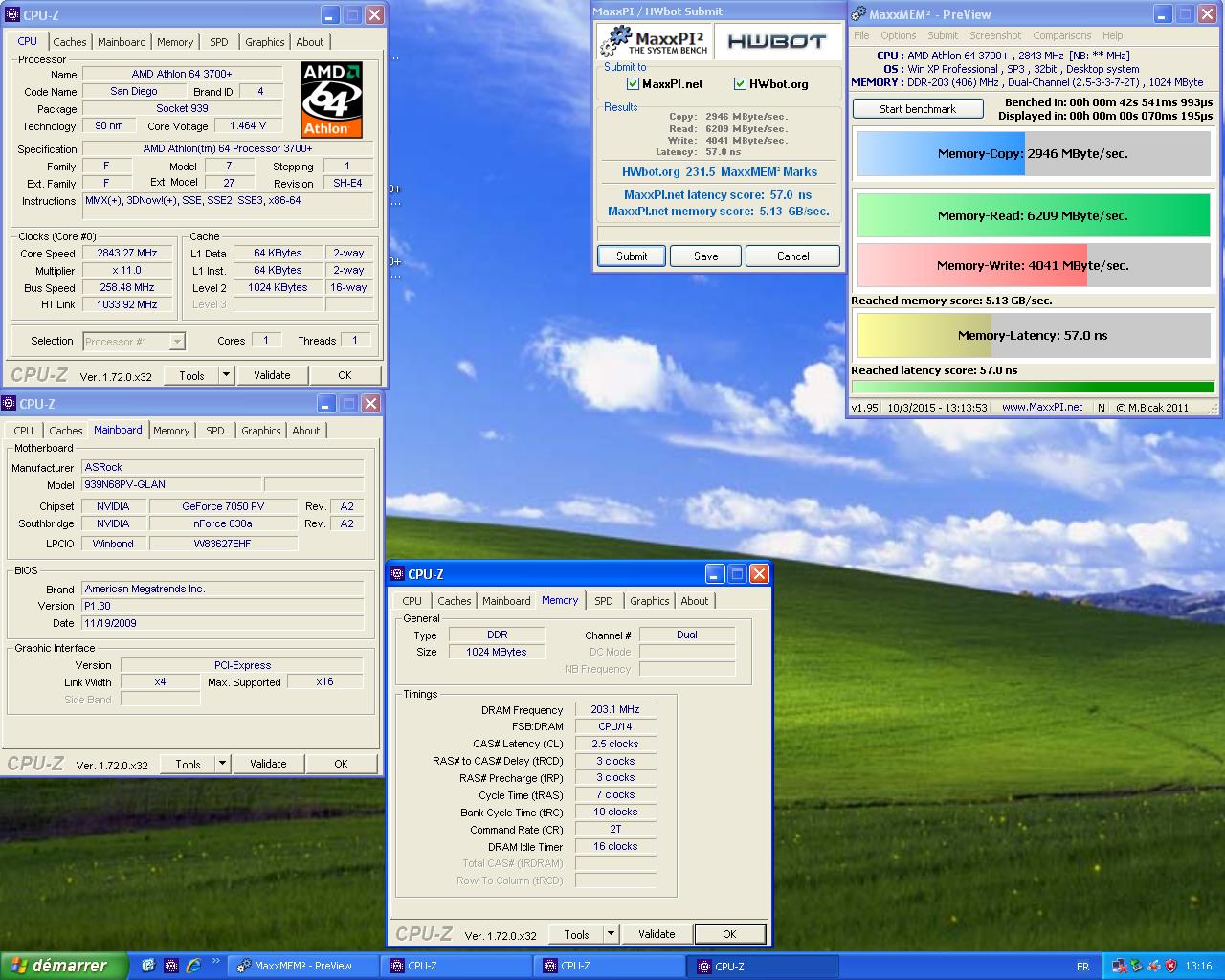1225x980 pixels.
Task: Open Internet Explorer from quick launch
Action: click(x=193, y=966)
